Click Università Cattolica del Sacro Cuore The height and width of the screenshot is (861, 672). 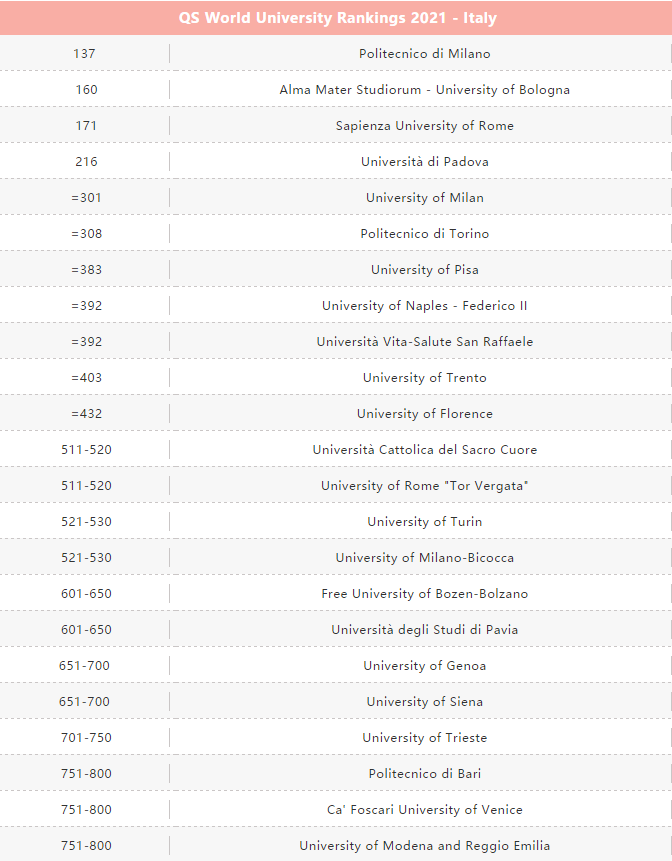(x=424, y=450)
